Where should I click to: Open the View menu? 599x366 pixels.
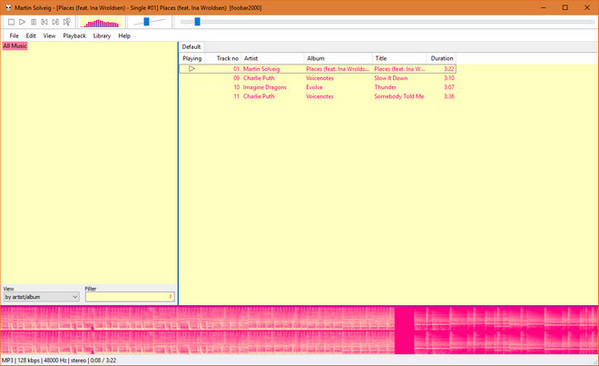pos(49,36)
